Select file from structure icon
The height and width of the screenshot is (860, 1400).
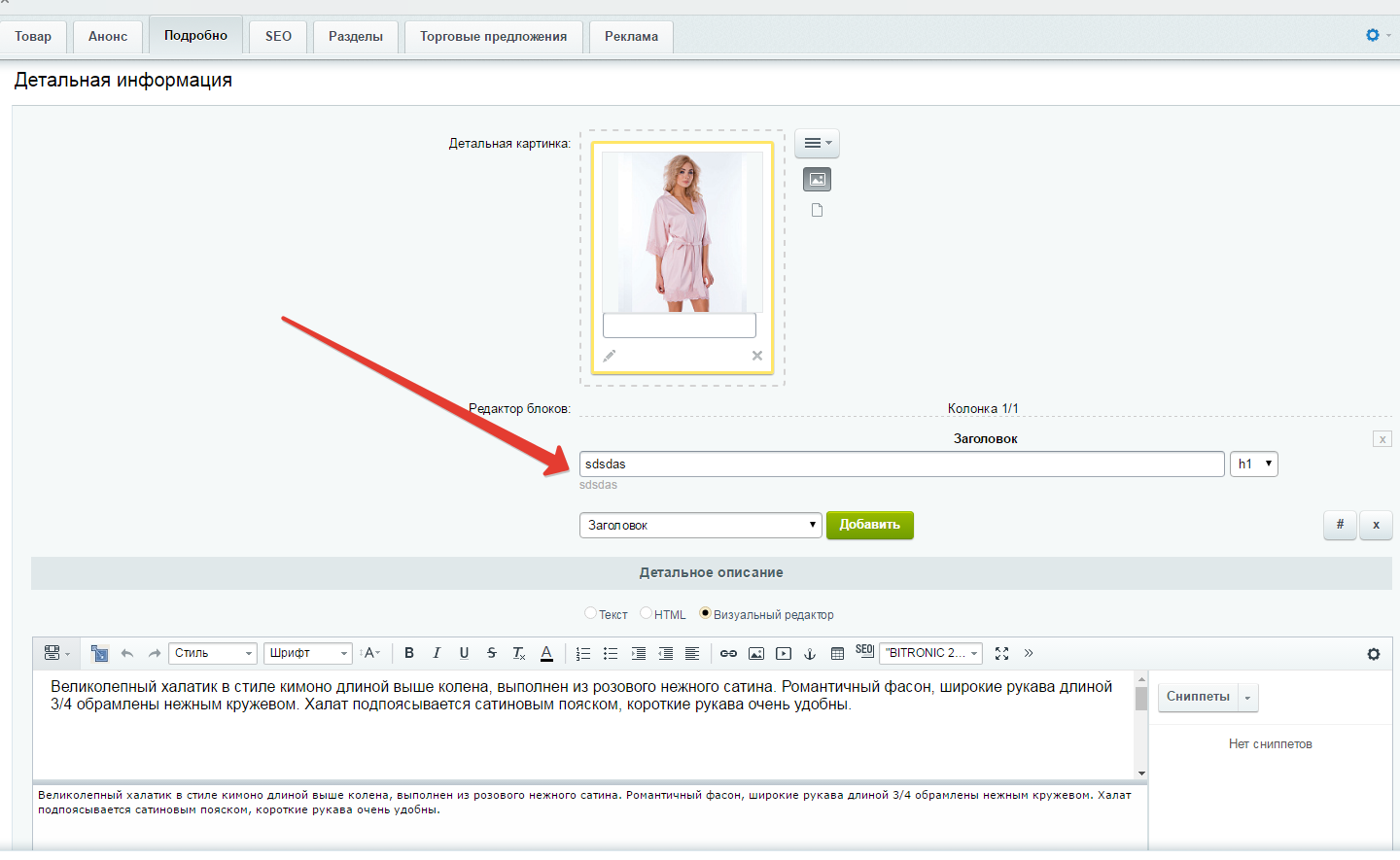tap(818, 210)
